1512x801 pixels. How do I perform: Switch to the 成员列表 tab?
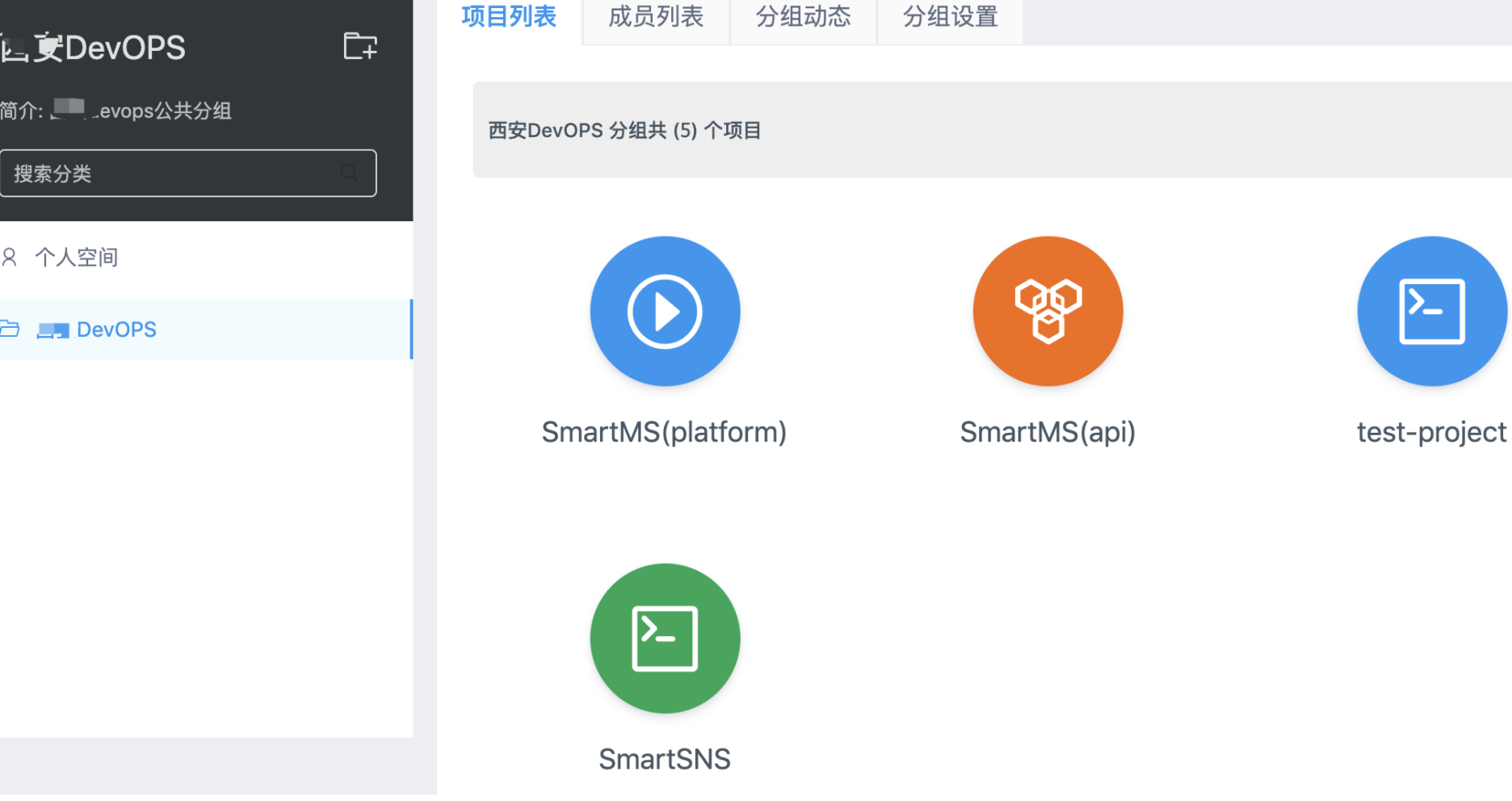pyautogui.click(x=656, y=16)
